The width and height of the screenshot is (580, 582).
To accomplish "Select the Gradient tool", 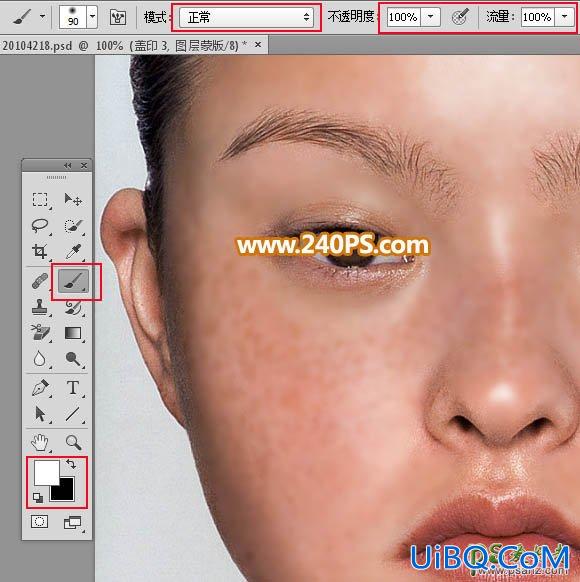I will 73,333.
